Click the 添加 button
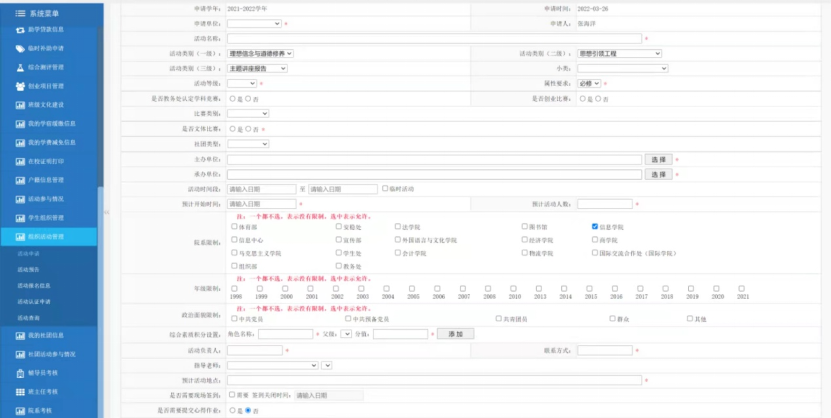The height and width of the screenshot is (418, 831). point(455,333)
